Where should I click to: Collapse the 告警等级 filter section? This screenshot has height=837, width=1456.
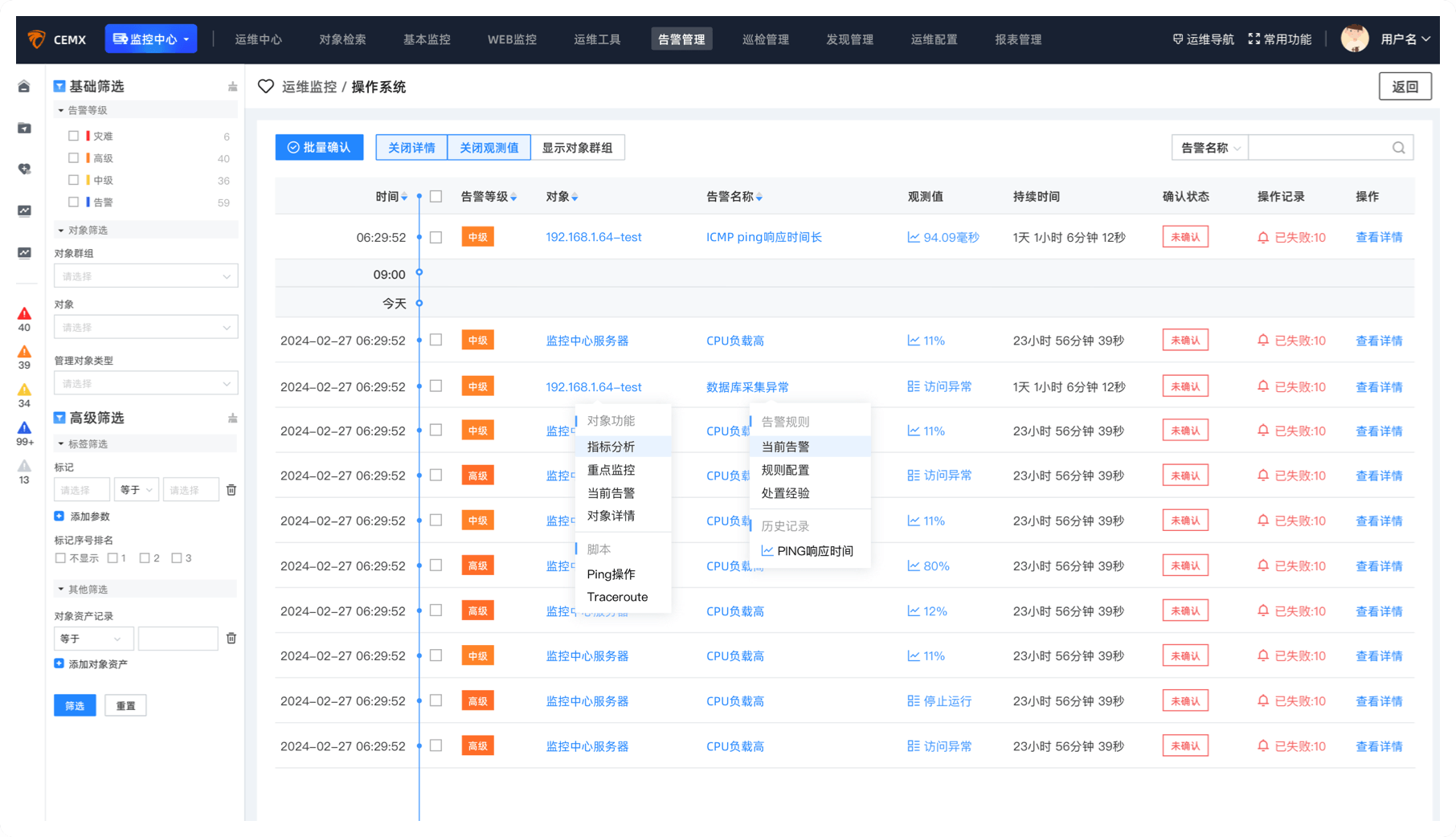[61, 110]
